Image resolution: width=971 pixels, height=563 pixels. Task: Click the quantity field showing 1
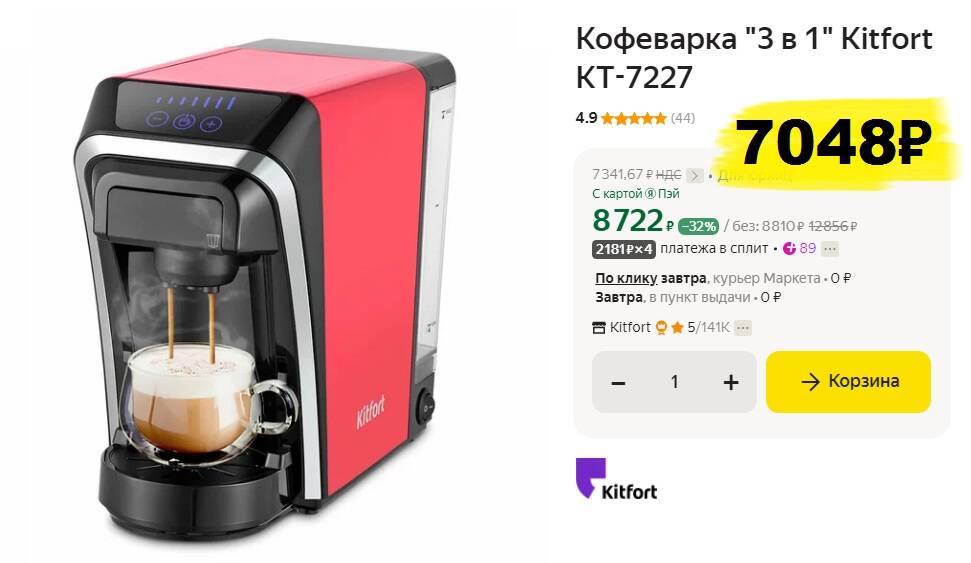pos(674,382)
